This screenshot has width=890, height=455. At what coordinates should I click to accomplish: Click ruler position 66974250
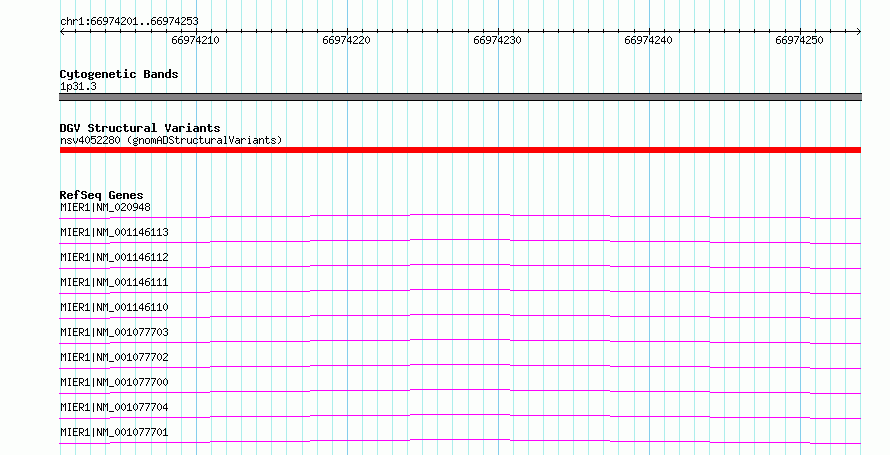click(799, 40)
